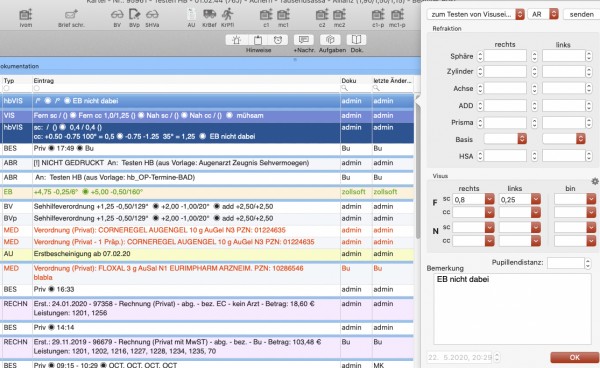Open the F sc bin visus dropdown

pyautogui.click(x=591, y=199)
